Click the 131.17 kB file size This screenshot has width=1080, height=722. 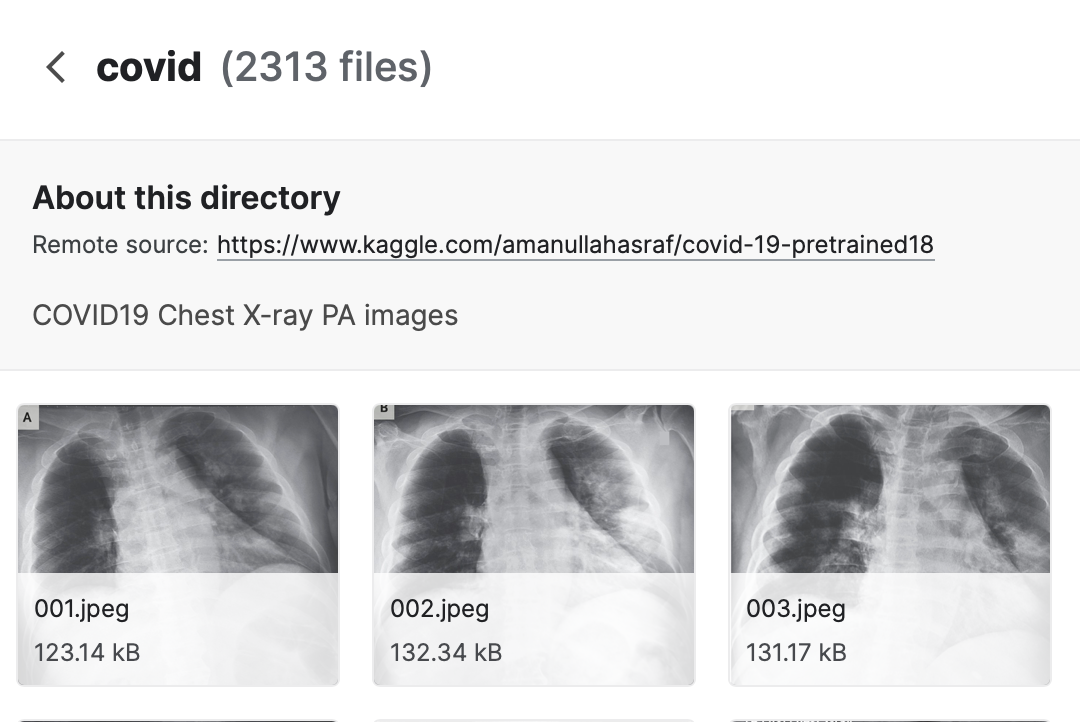(x=796, y=653)
